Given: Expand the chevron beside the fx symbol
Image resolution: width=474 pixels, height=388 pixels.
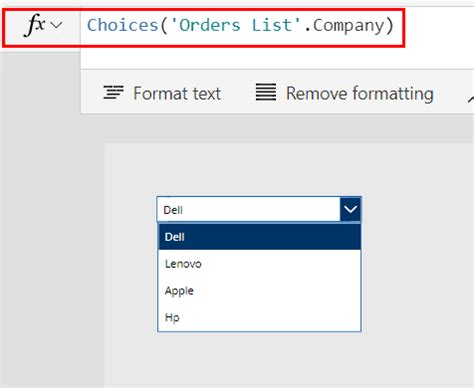Looking at the screenshot, I should (57, 25).
